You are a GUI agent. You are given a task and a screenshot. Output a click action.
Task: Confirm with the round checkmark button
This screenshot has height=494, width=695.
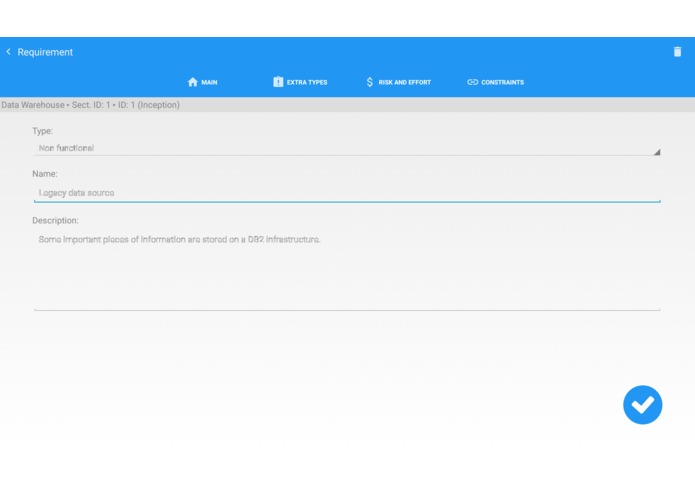642,405
